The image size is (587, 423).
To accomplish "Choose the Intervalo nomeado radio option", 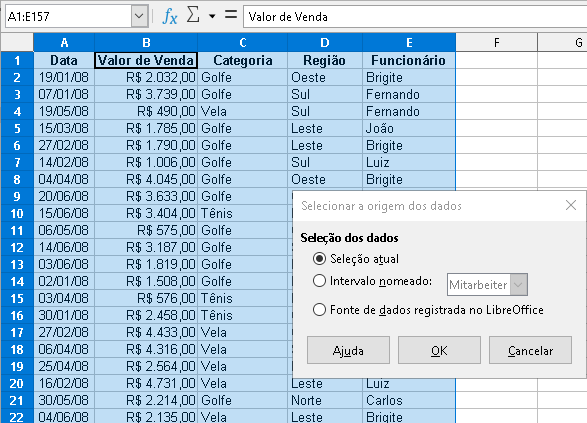I will [372, 281].
